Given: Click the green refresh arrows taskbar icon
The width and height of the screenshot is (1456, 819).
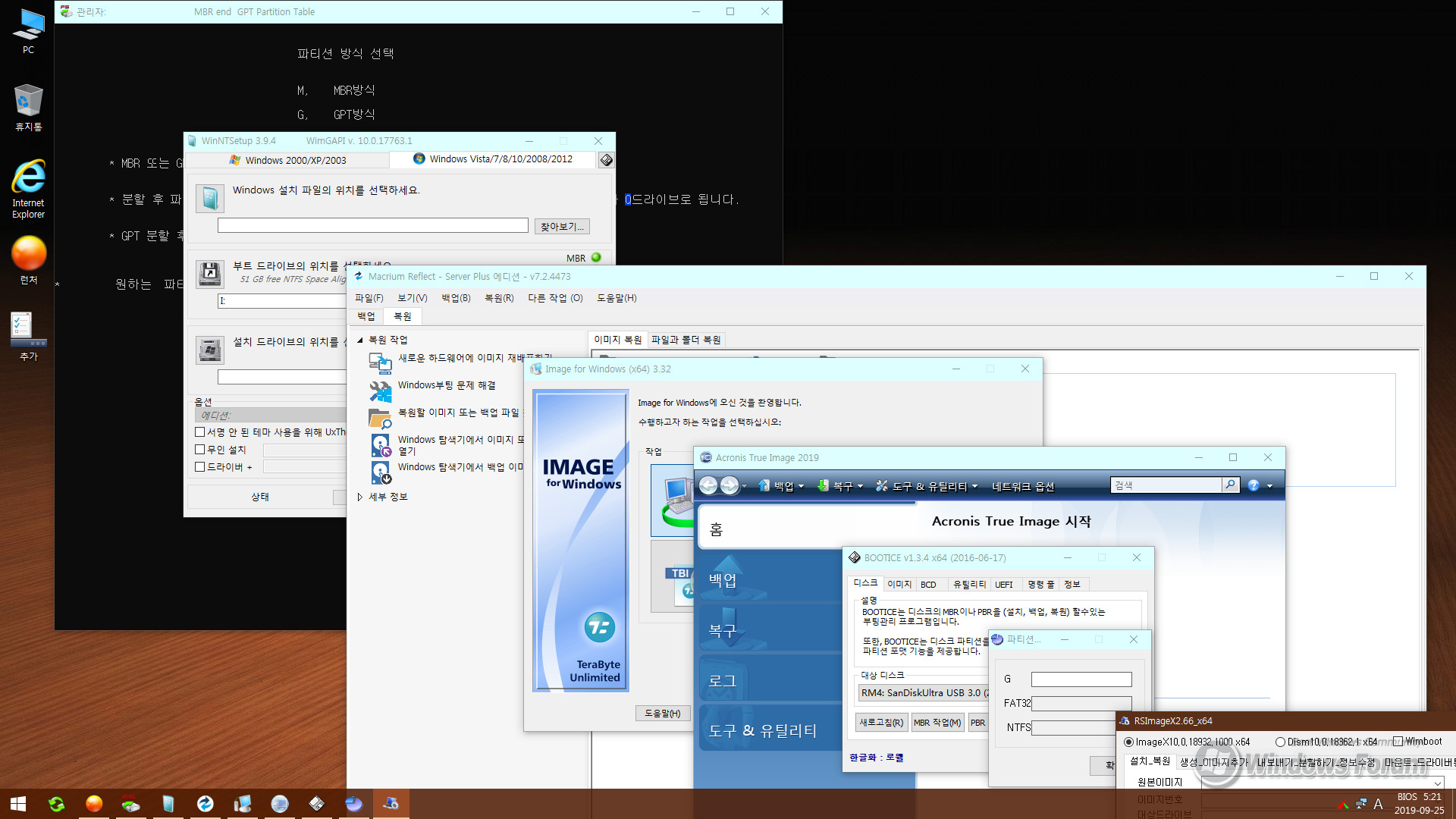Looking at the screenshot, I should click(56, 804).
